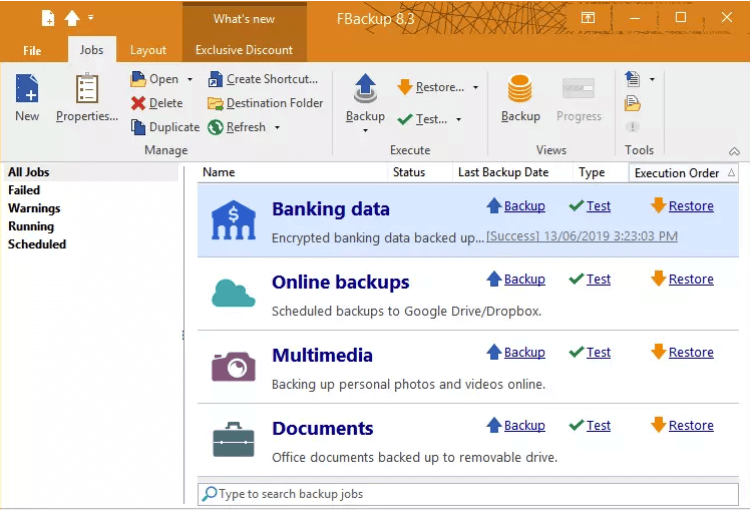Expand the Execute Backup dropdown arrow
This screenshot has height=510, width=750.
(365, 130)
